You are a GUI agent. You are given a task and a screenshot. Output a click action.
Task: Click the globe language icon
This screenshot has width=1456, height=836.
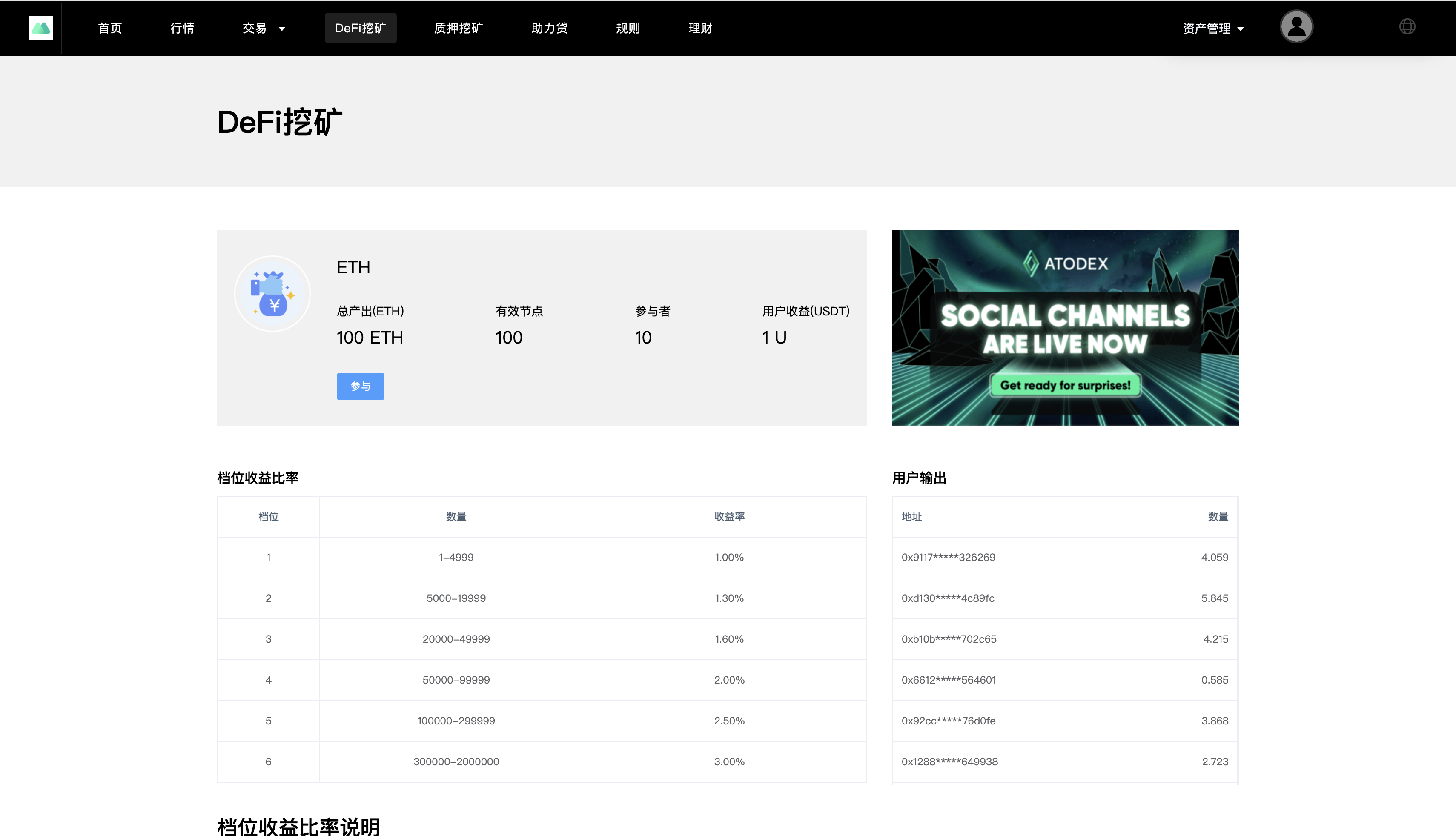[x=1407, y=26]
